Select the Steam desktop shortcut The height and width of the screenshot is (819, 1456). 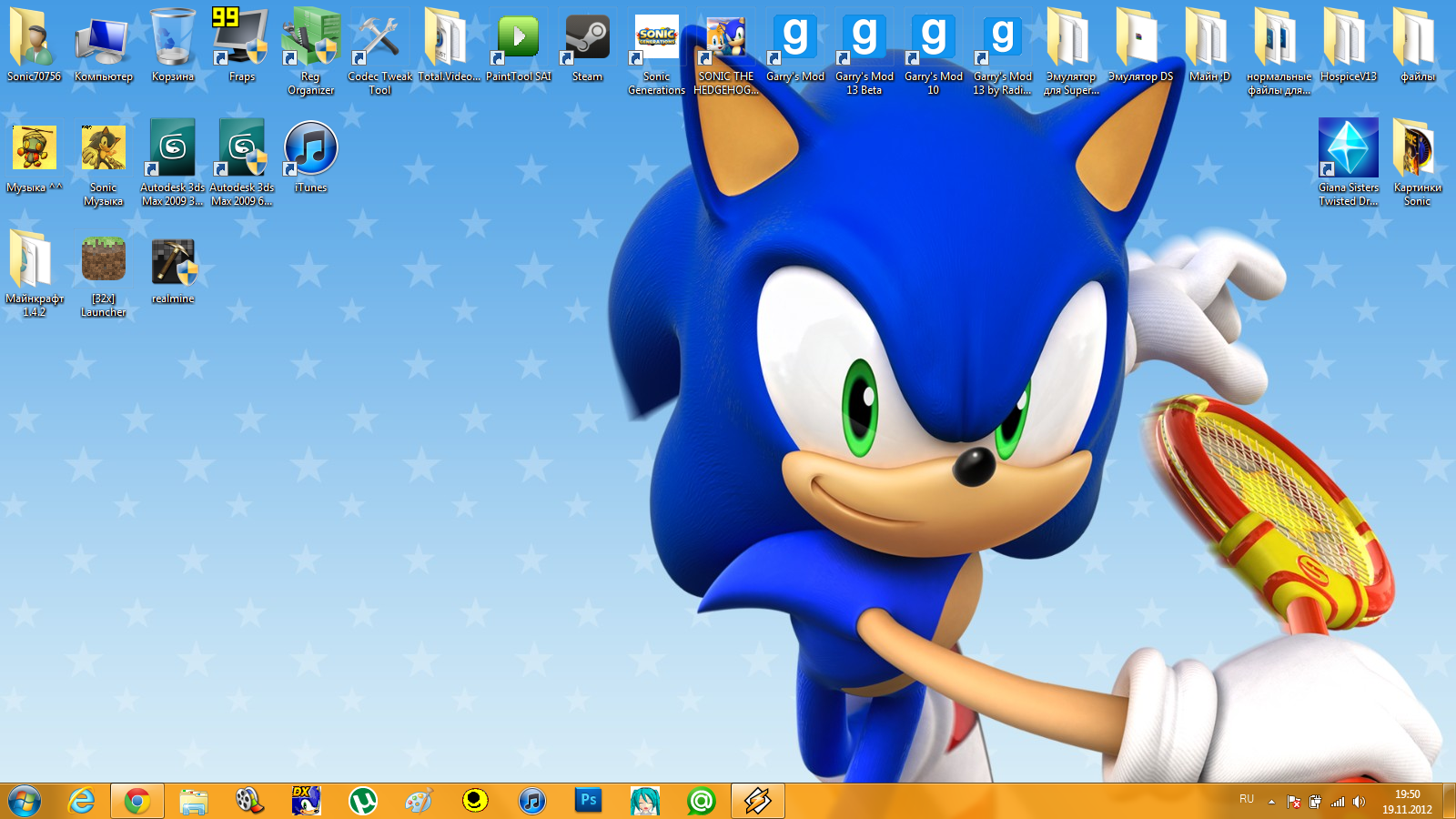point(588,45)
